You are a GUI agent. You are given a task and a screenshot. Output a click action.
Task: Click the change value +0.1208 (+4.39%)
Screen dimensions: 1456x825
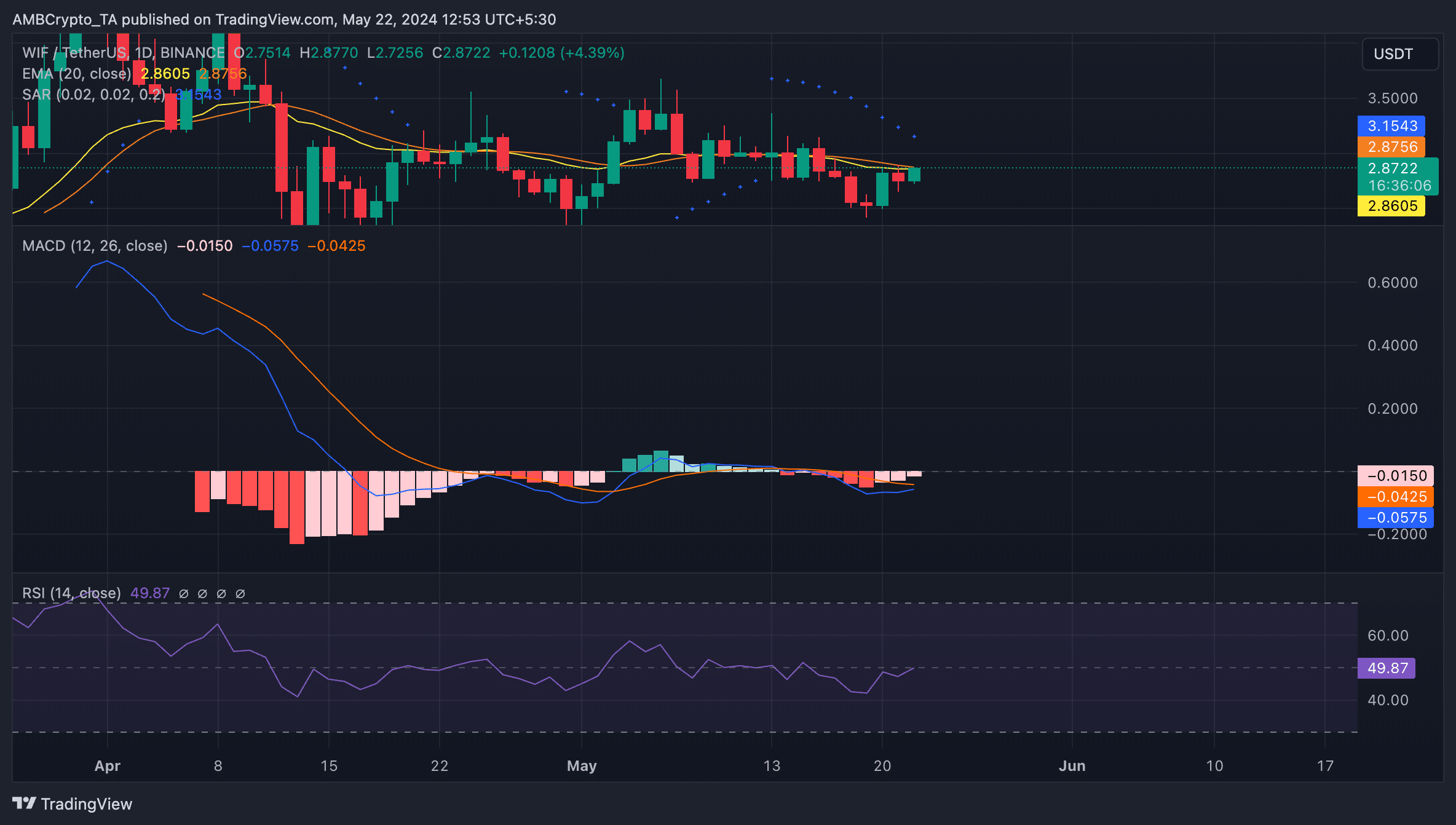pos(561,53)
